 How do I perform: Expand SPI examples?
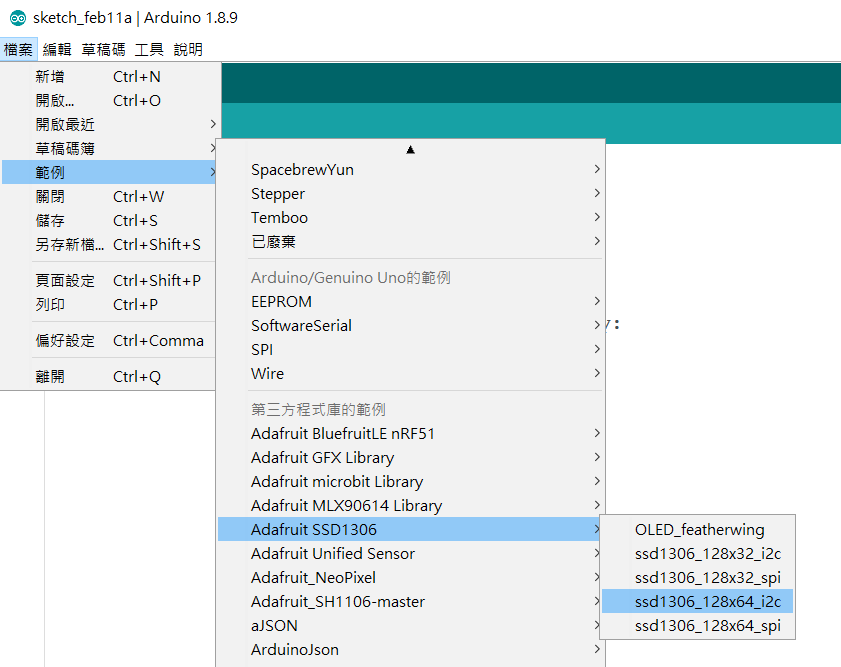tap(411, 350)
